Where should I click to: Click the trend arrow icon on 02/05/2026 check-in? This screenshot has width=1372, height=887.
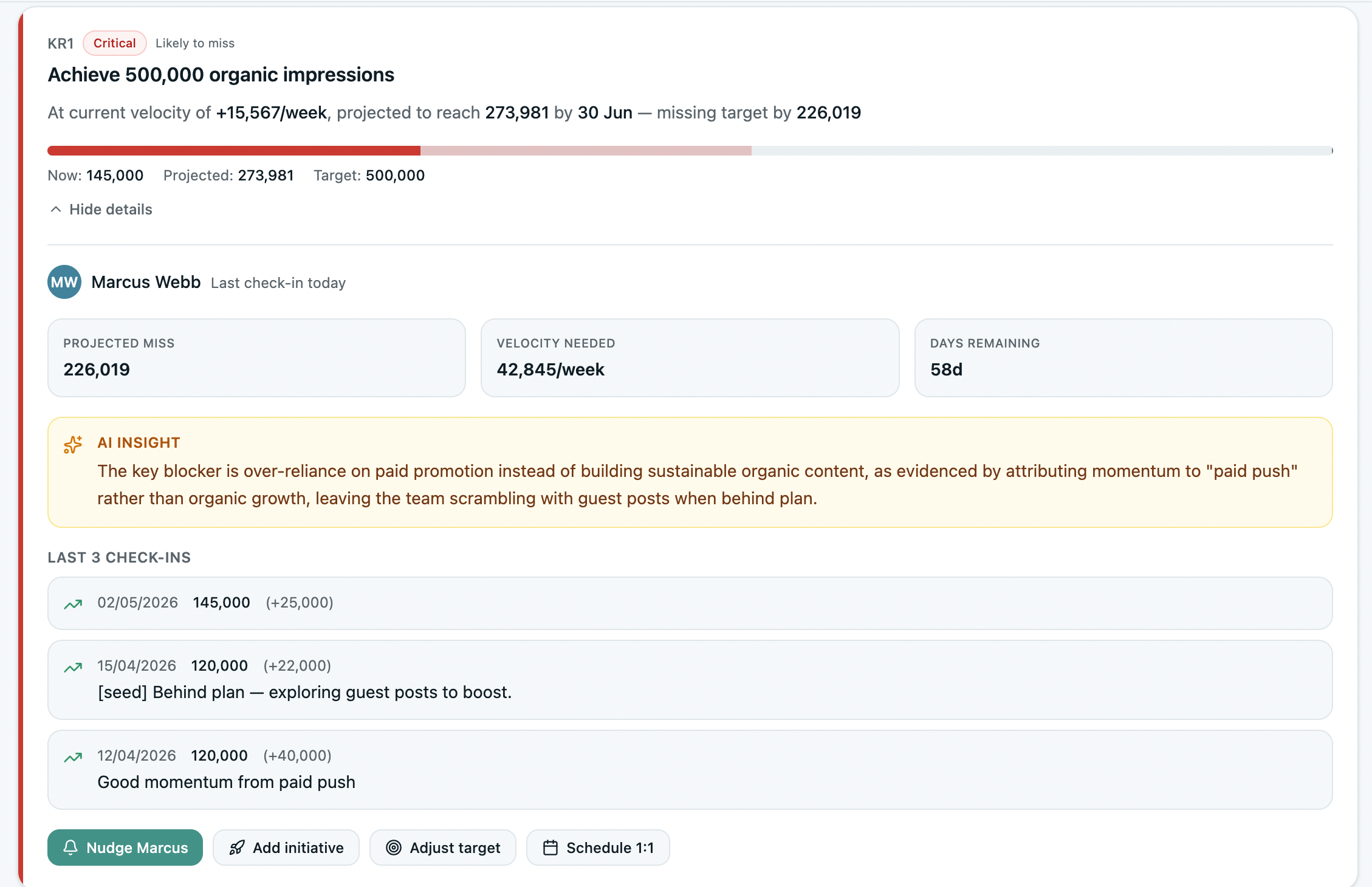tap(73, 604)
